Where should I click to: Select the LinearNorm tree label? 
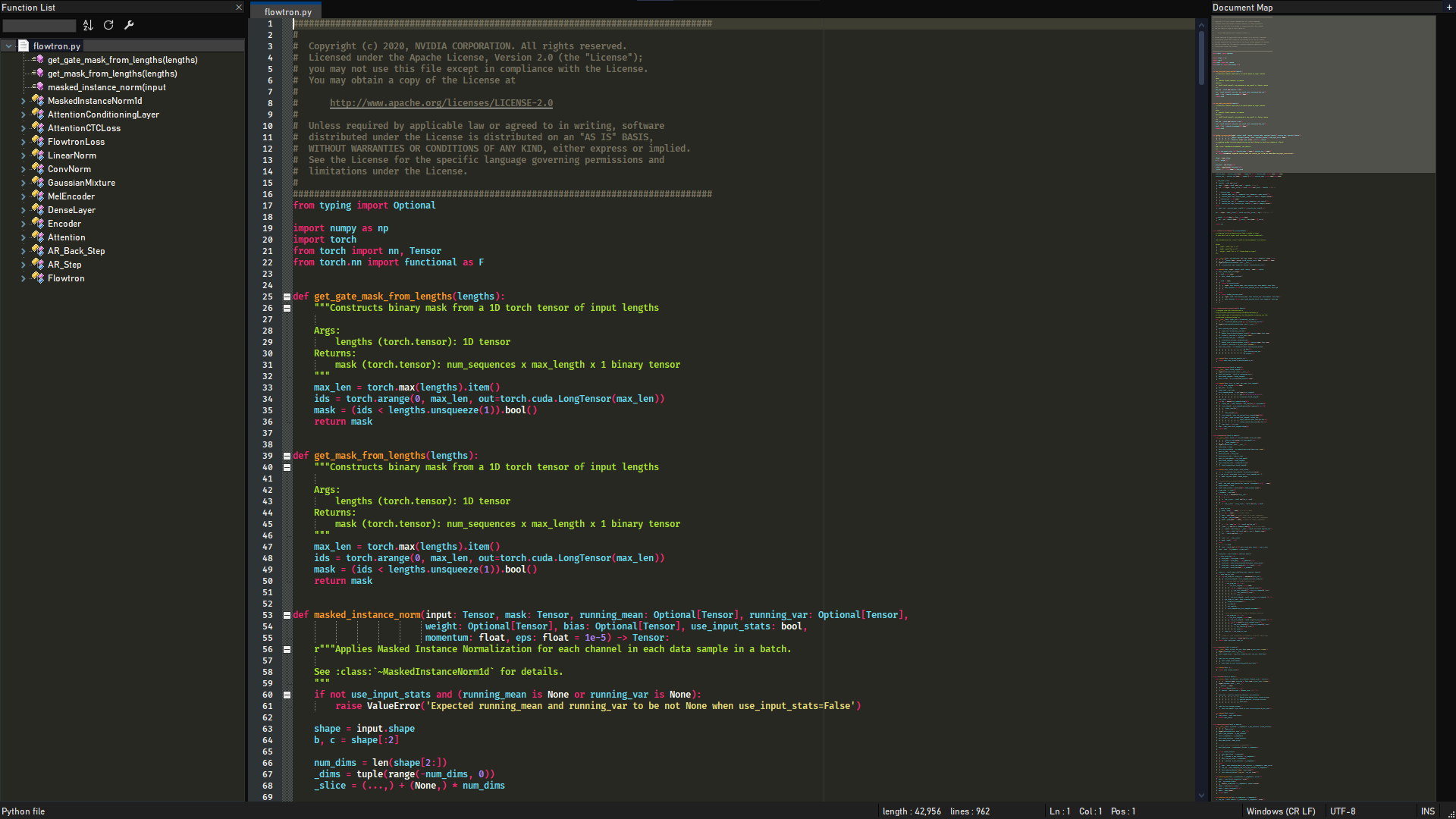(72, 155)
